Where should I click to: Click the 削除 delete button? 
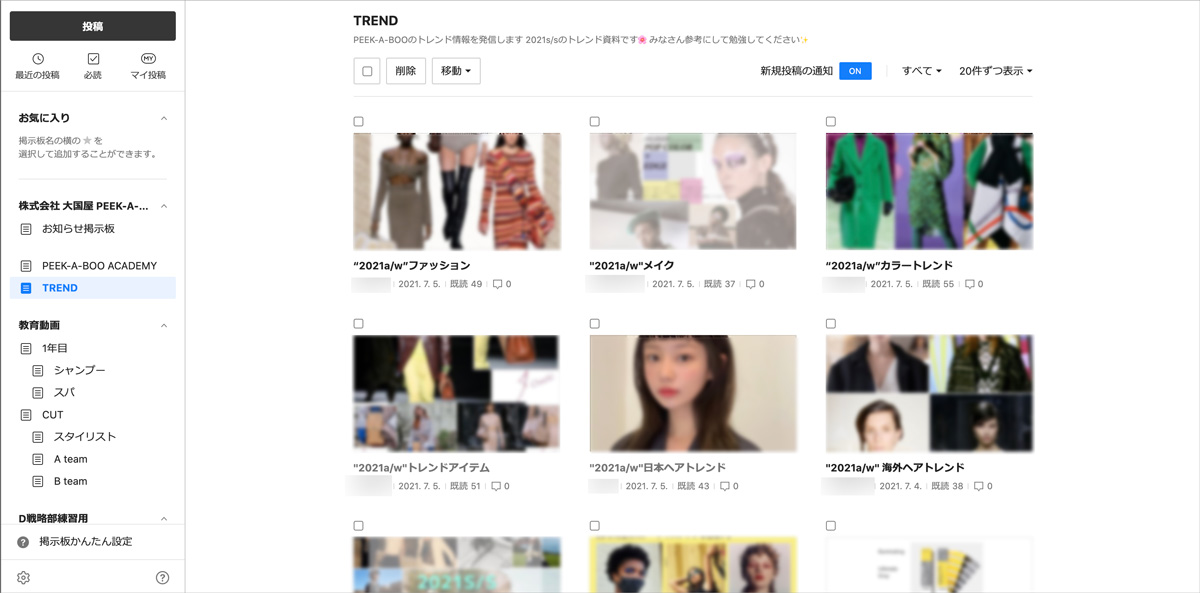coord(406,71)
